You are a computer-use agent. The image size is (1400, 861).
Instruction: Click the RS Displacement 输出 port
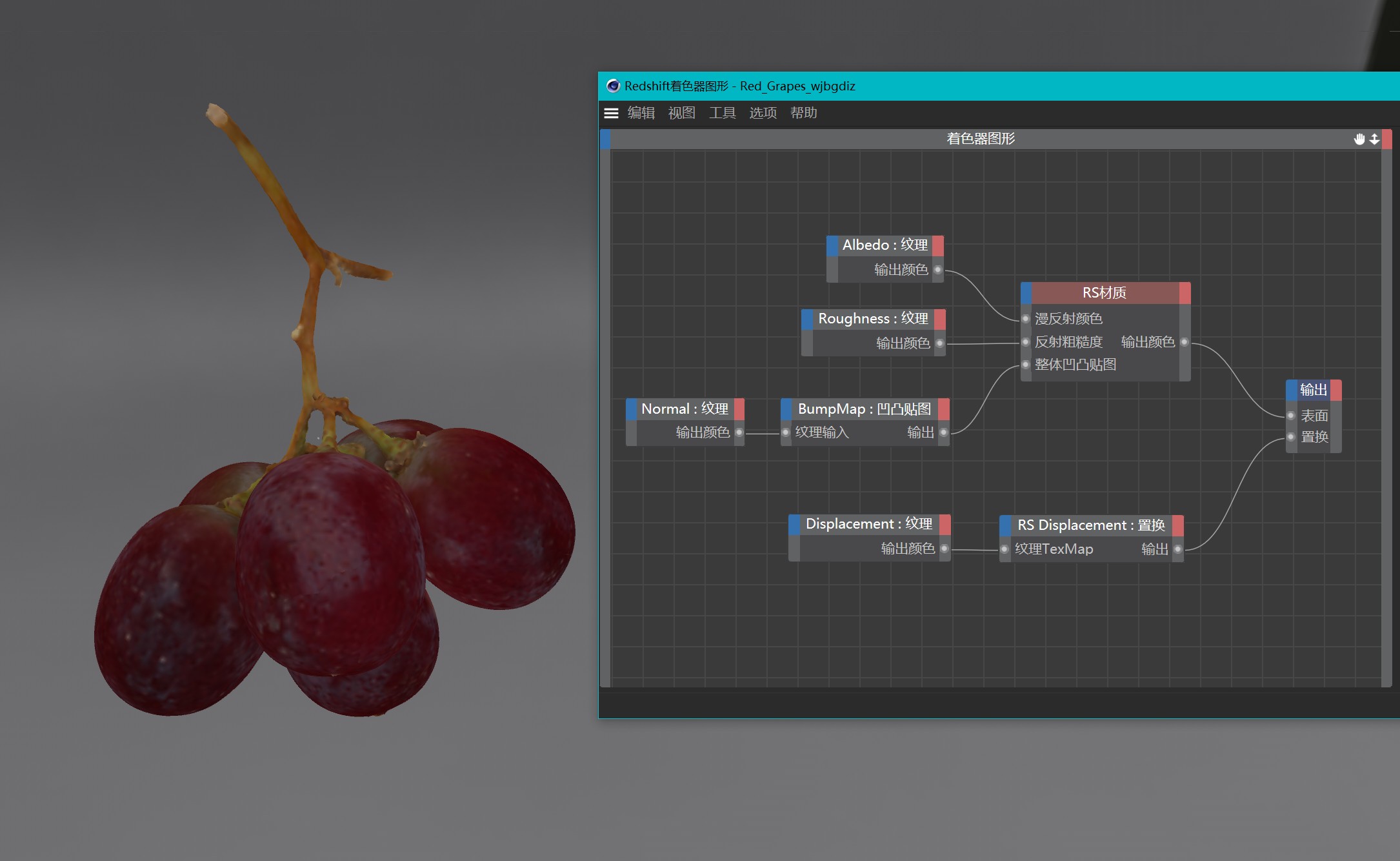(x=1178, y=549)
